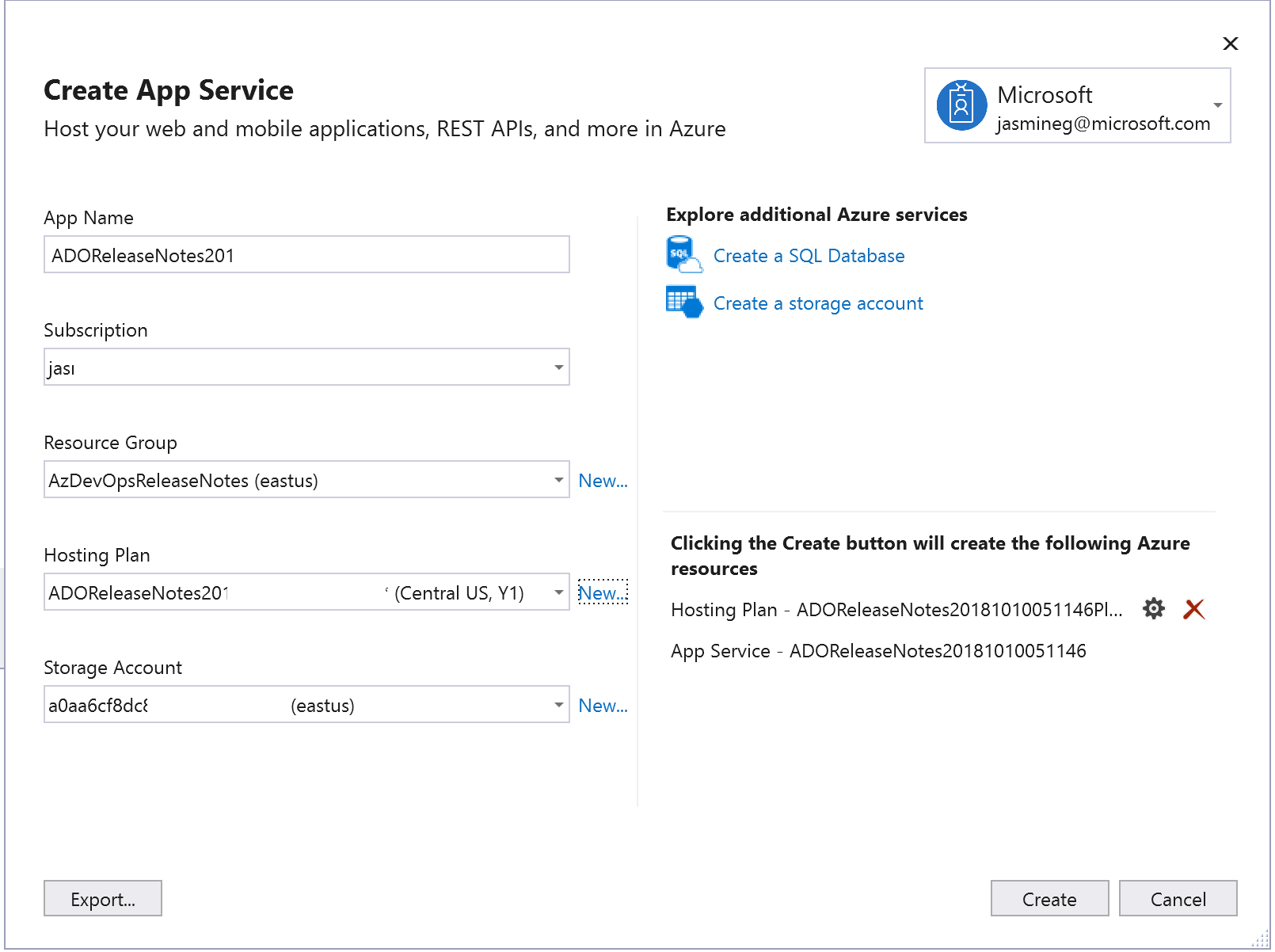Open the Create a storage account link
This screenshot has width=1275, height=952.
point(817,303)
